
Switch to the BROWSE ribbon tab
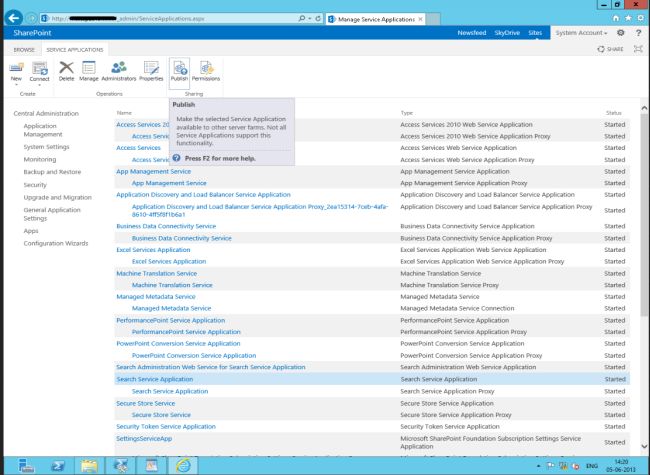click(24, 49)
